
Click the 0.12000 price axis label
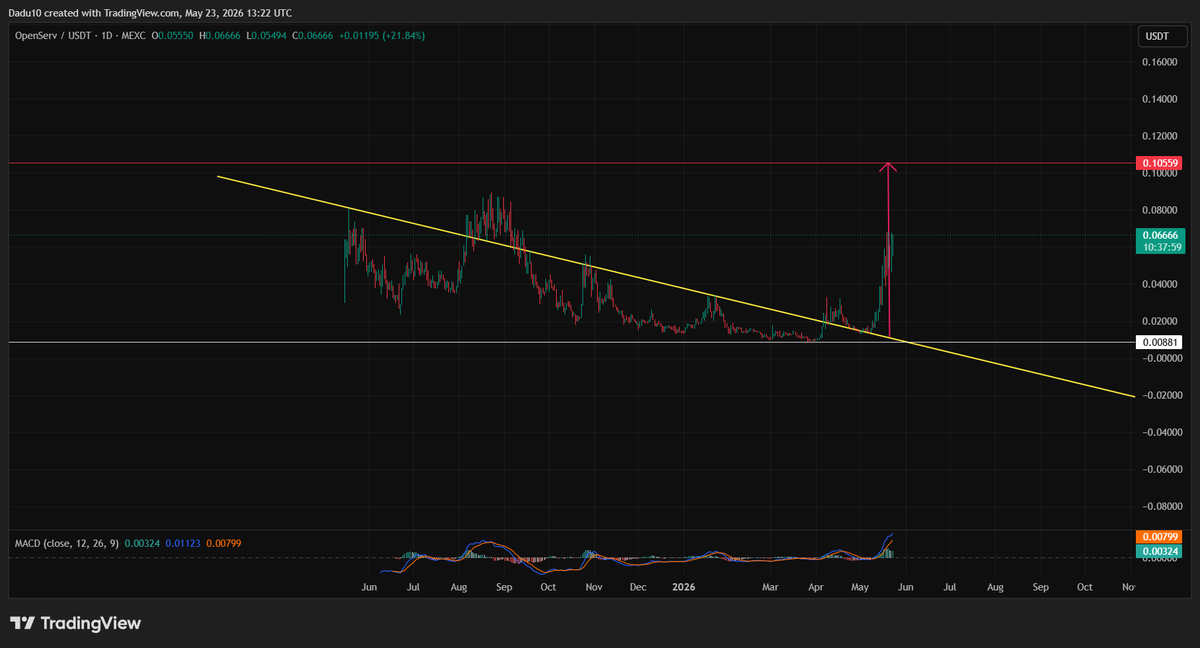click(1160, 136)
